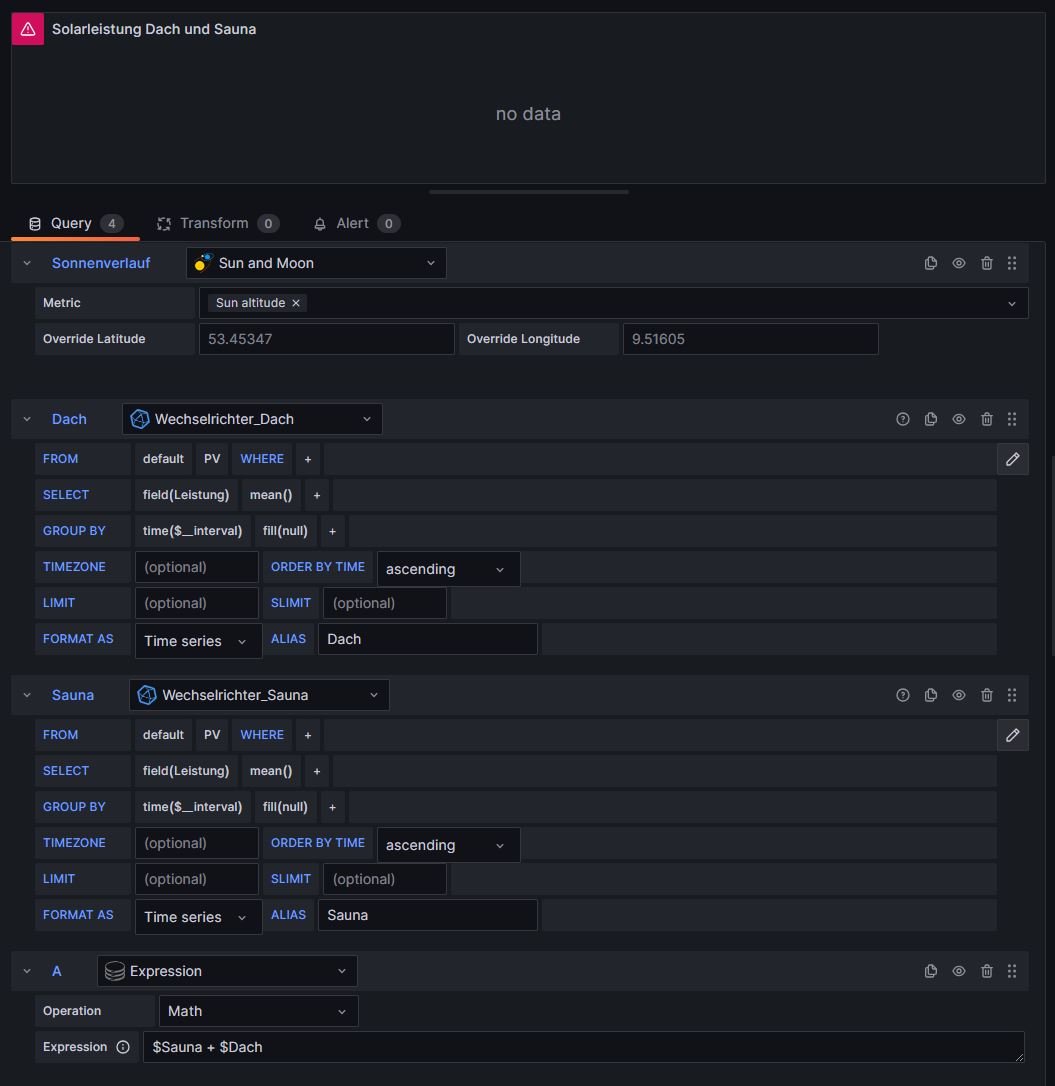Image resolution: width=1055 pixels, height=1086 pixels.
Task: Click info icon next to Expression label
Action: [x=123, y=1047]
